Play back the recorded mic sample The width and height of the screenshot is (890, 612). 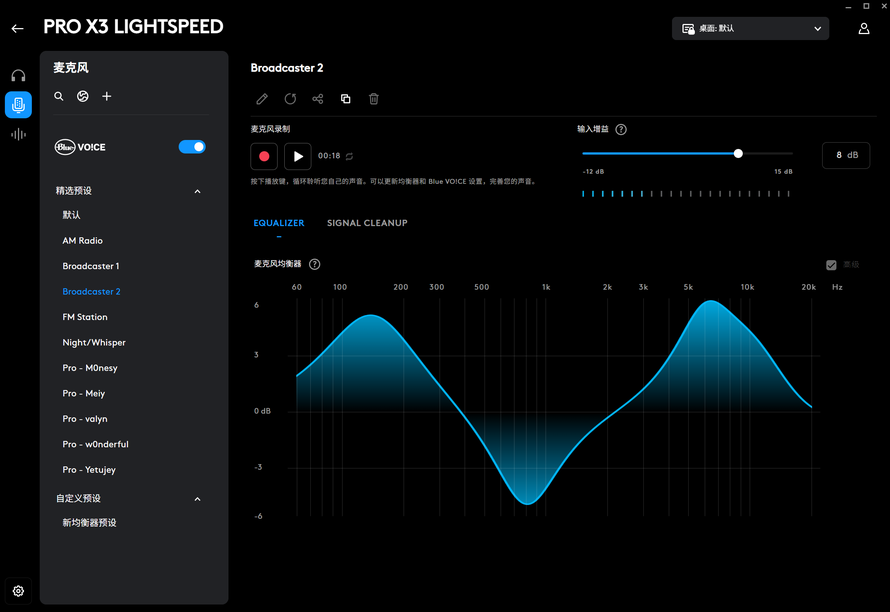point(297,156)
